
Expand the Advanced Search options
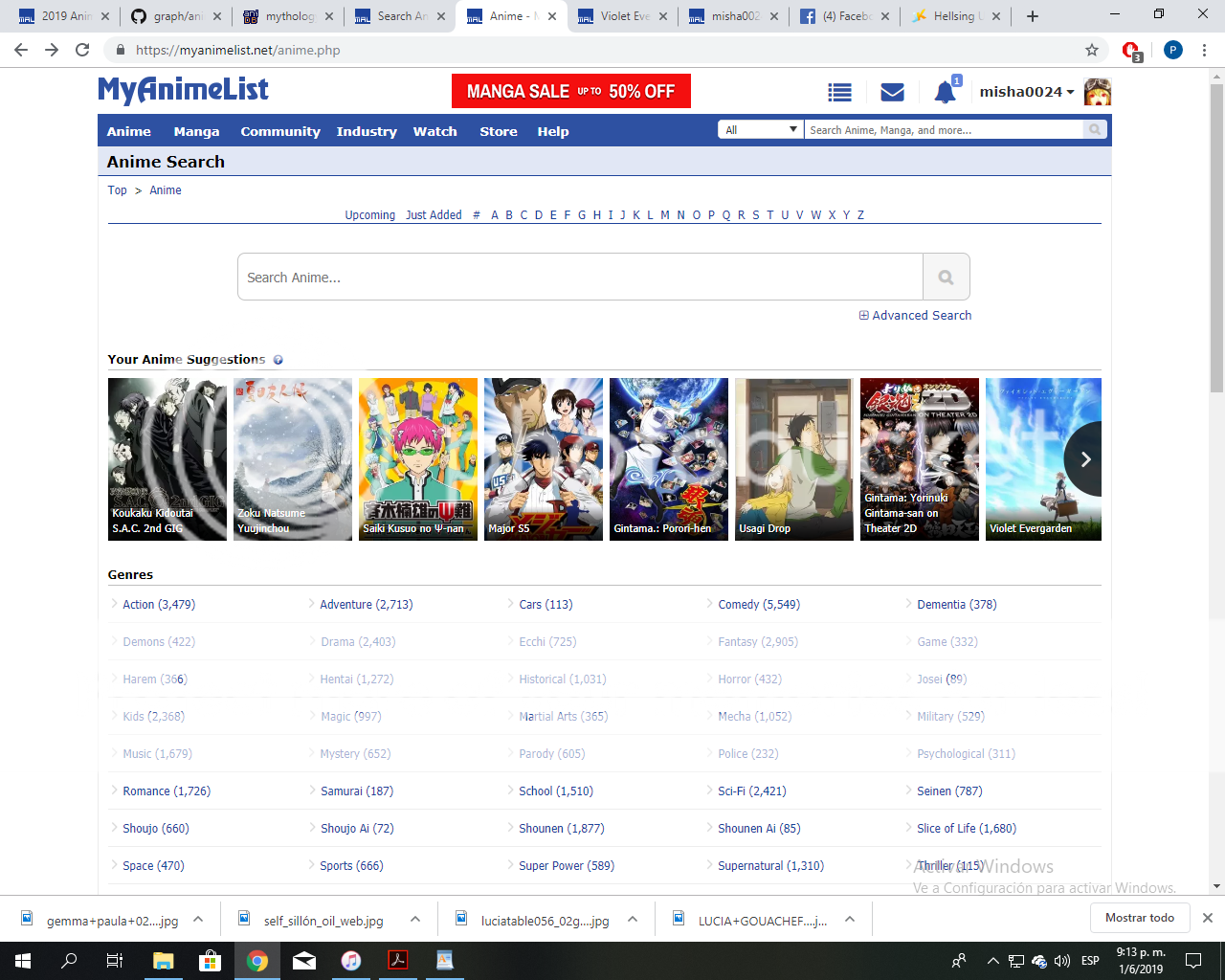[915, 316]
